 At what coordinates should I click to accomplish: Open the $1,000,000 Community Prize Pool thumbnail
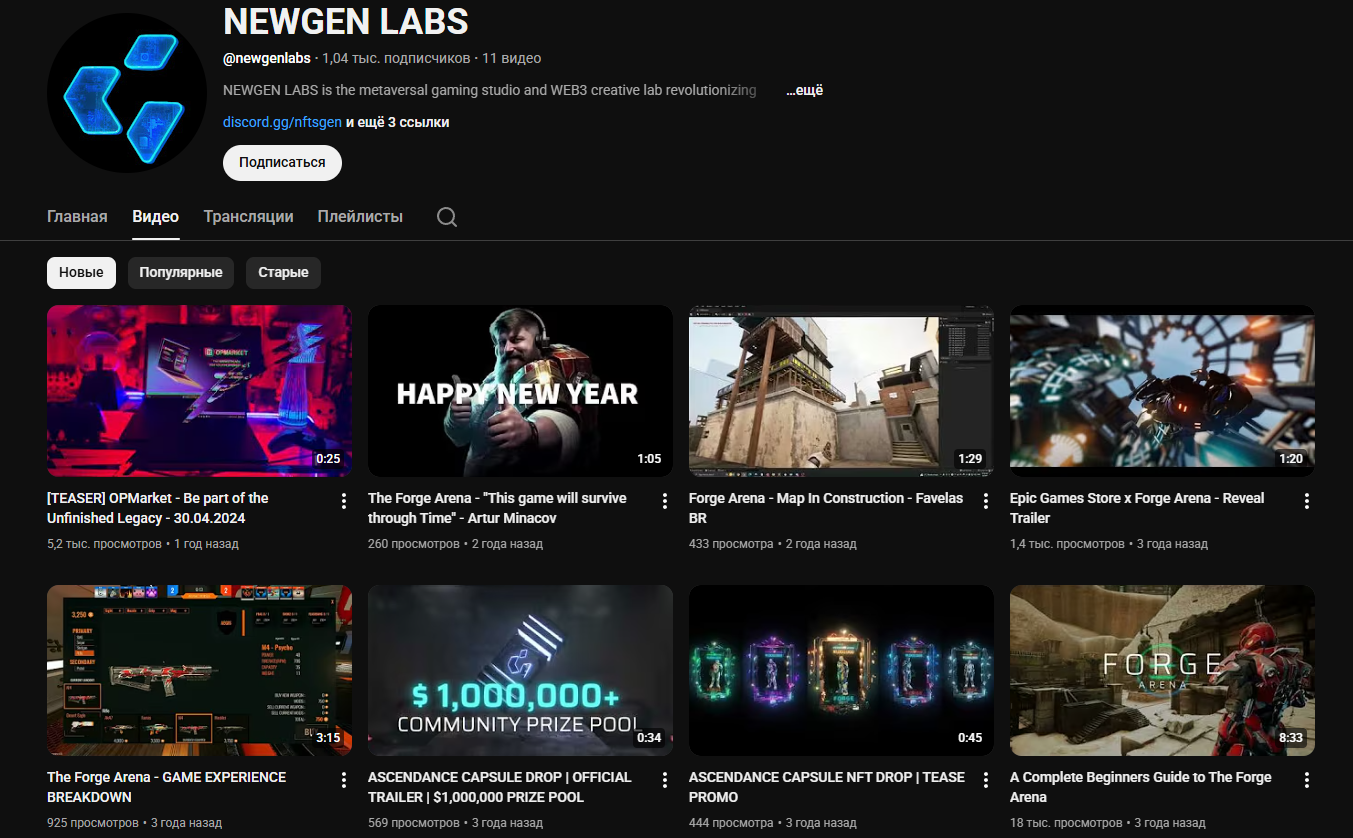(x=520, y=670)
